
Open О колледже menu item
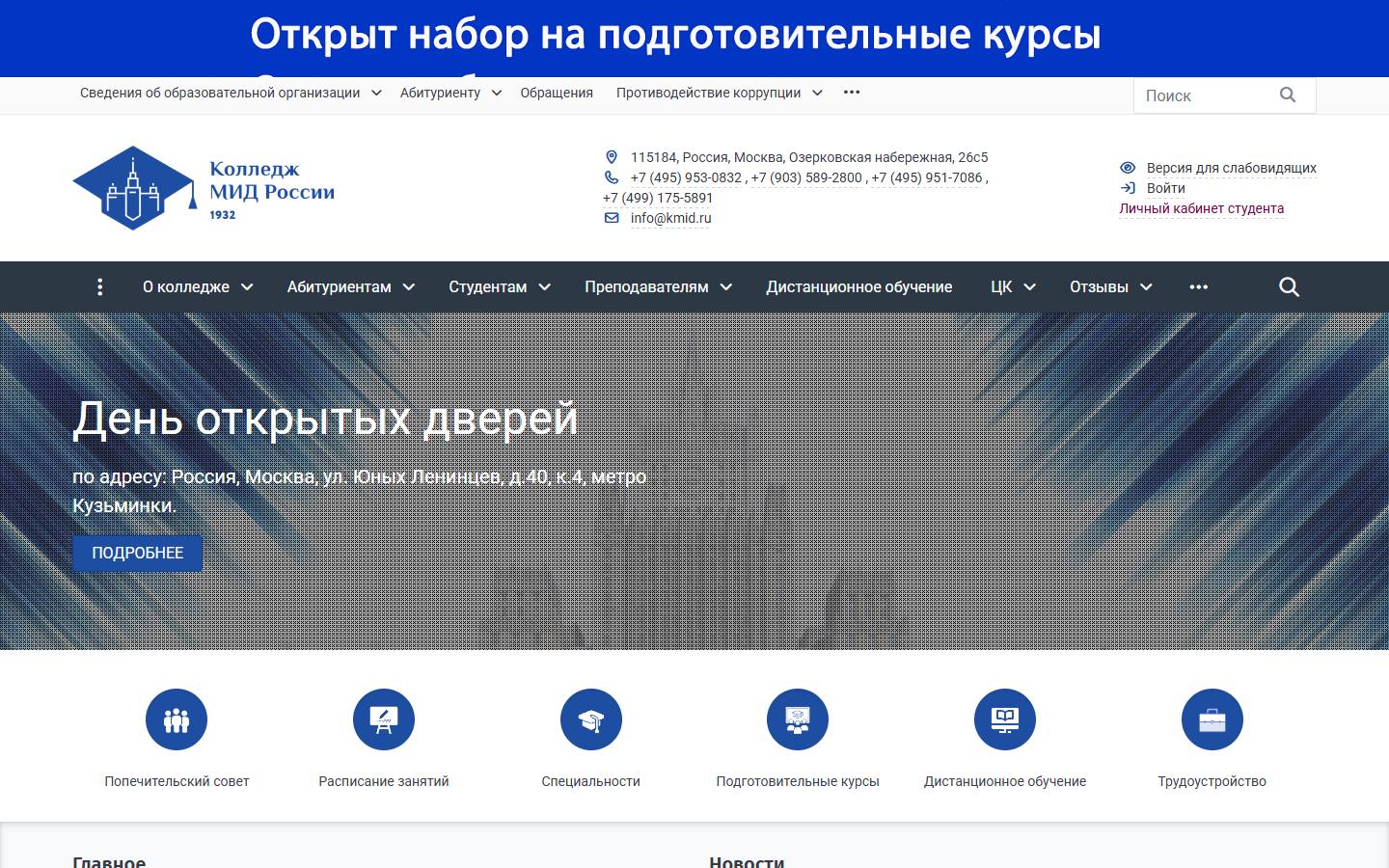186,286
